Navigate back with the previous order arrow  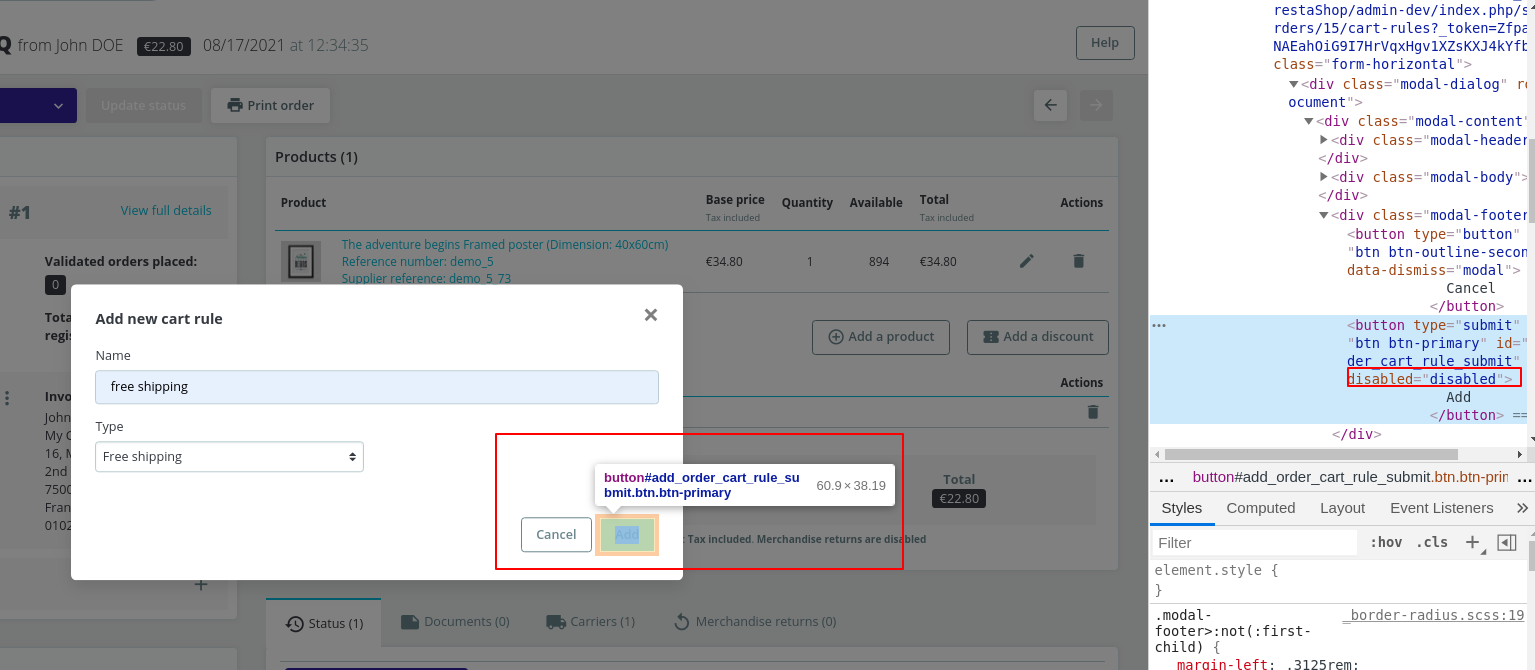[1049, 105]
